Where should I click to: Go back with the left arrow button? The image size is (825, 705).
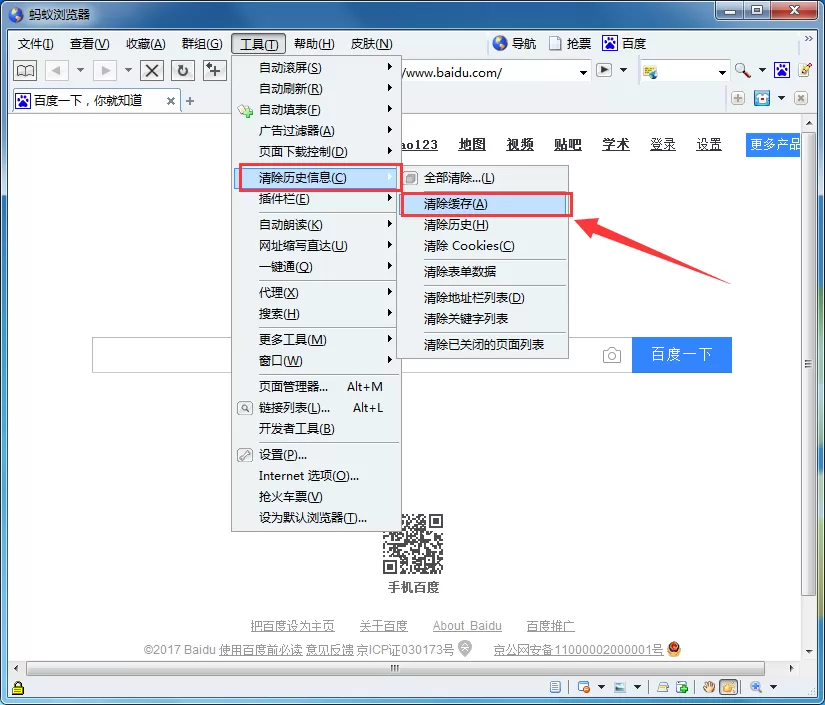coord(56,70)
